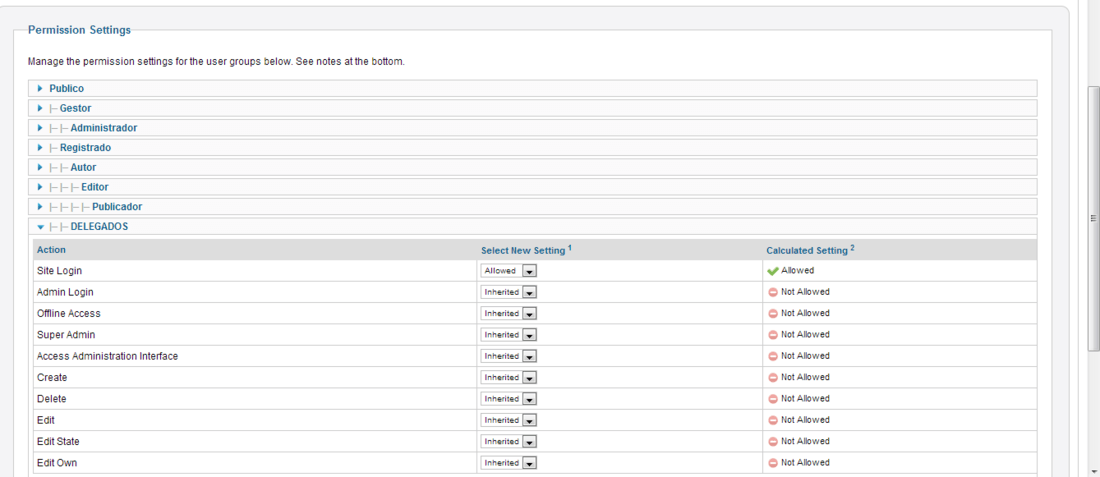The width and height of the screenshot is (1100, 477).
Task: Open Edit State permission dropdown
Action: tap(509, 442)
